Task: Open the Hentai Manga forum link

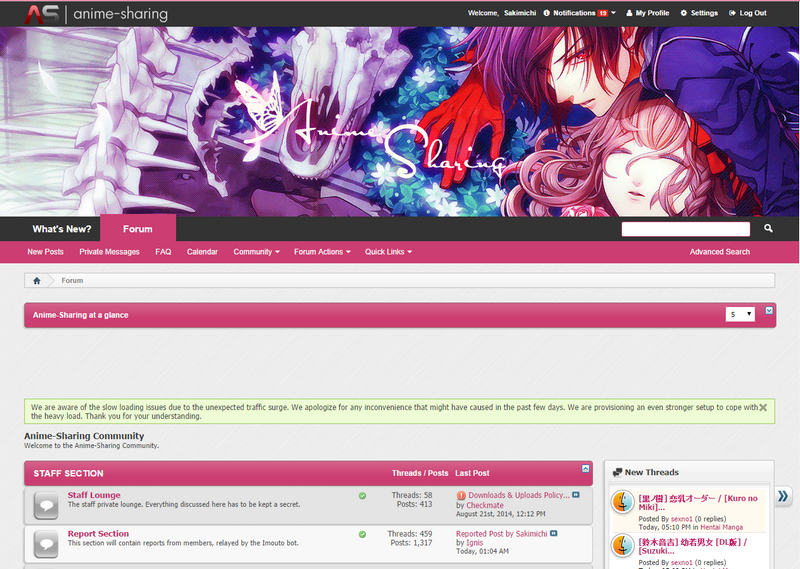Action: (721, 527)
